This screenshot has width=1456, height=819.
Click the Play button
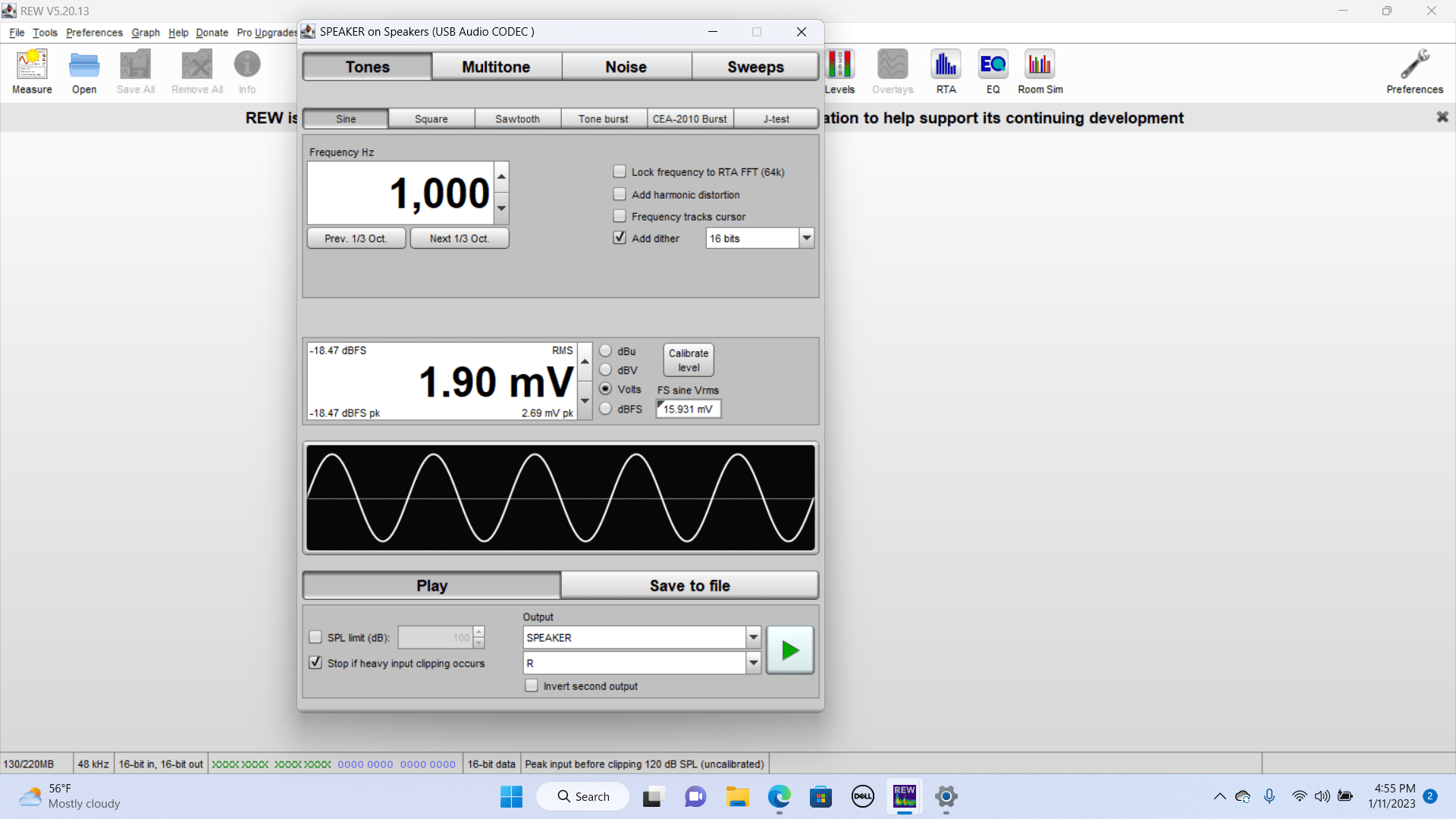pyautogui.click(x=431, y=585)
